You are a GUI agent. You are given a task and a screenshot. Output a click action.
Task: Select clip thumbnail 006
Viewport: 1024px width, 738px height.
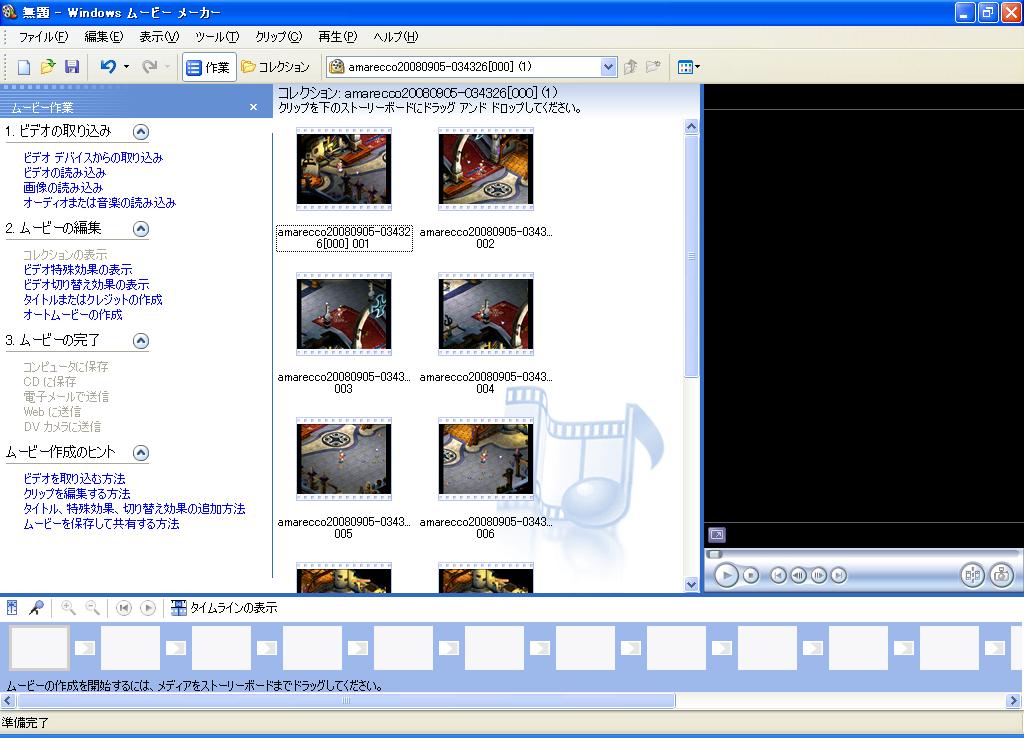pyautogui.click(x=485, y=459)
